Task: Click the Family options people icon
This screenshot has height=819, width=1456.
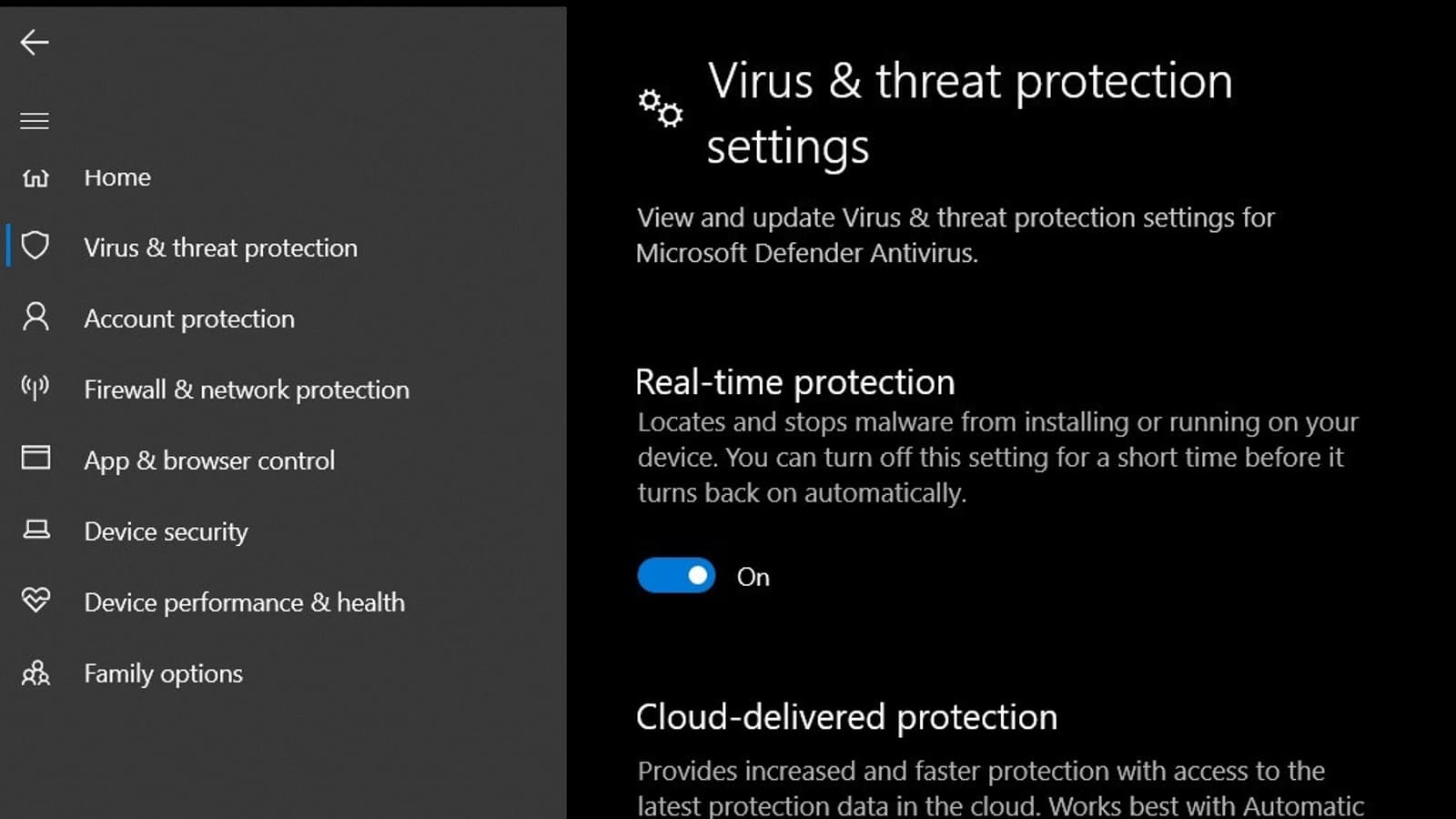Action: 35,673
